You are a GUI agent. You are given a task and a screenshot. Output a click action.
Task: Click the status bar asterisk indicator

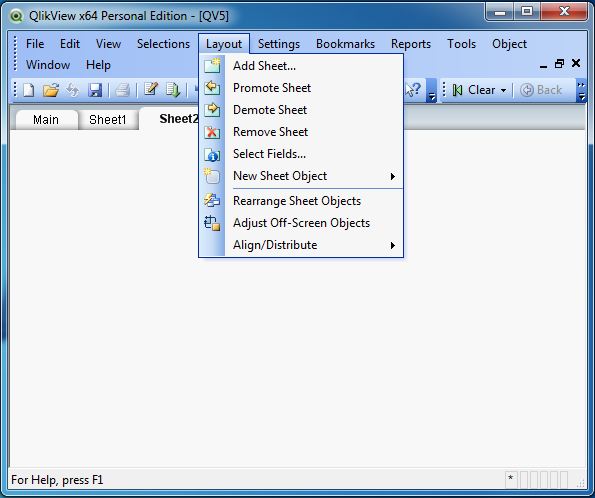pyautogui.click(x=511, y=479)
